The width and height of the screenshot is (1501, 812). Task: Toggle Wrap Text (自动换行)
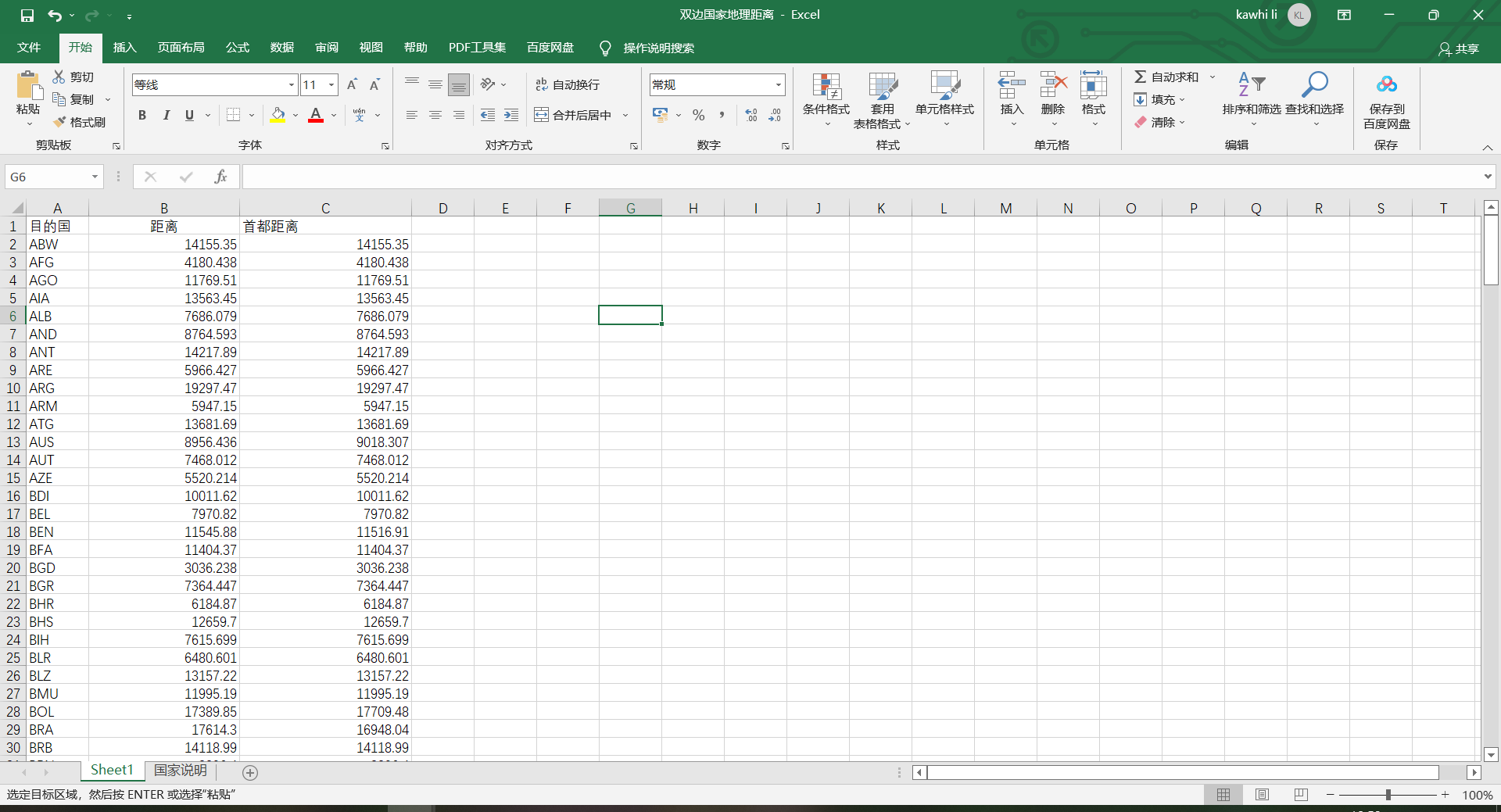(568, 84)
